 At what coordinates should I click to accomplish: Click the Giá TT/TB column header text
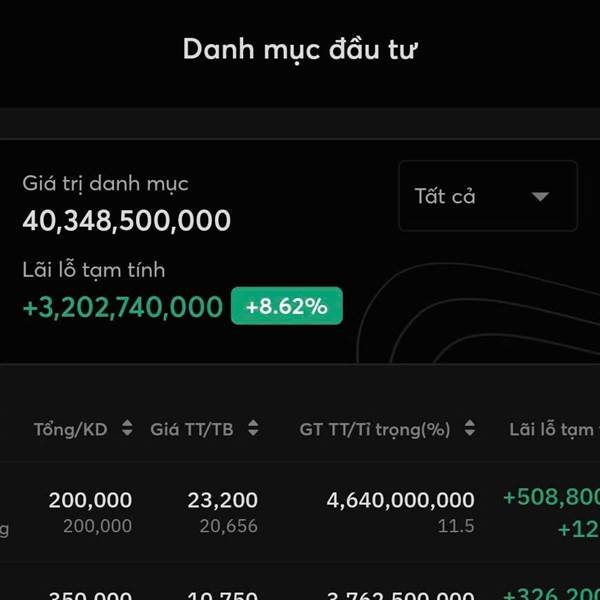[193, 429]
